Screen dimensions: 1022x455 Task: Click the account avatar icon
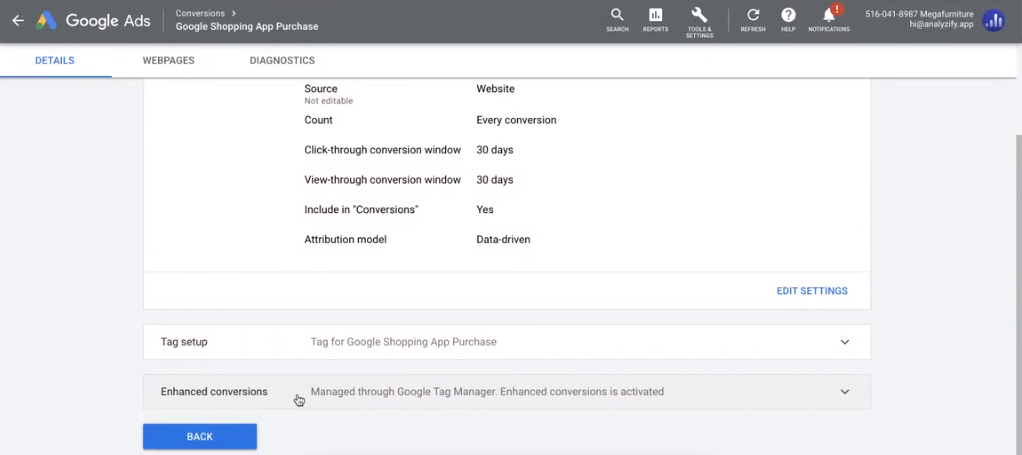pos(993,21)
